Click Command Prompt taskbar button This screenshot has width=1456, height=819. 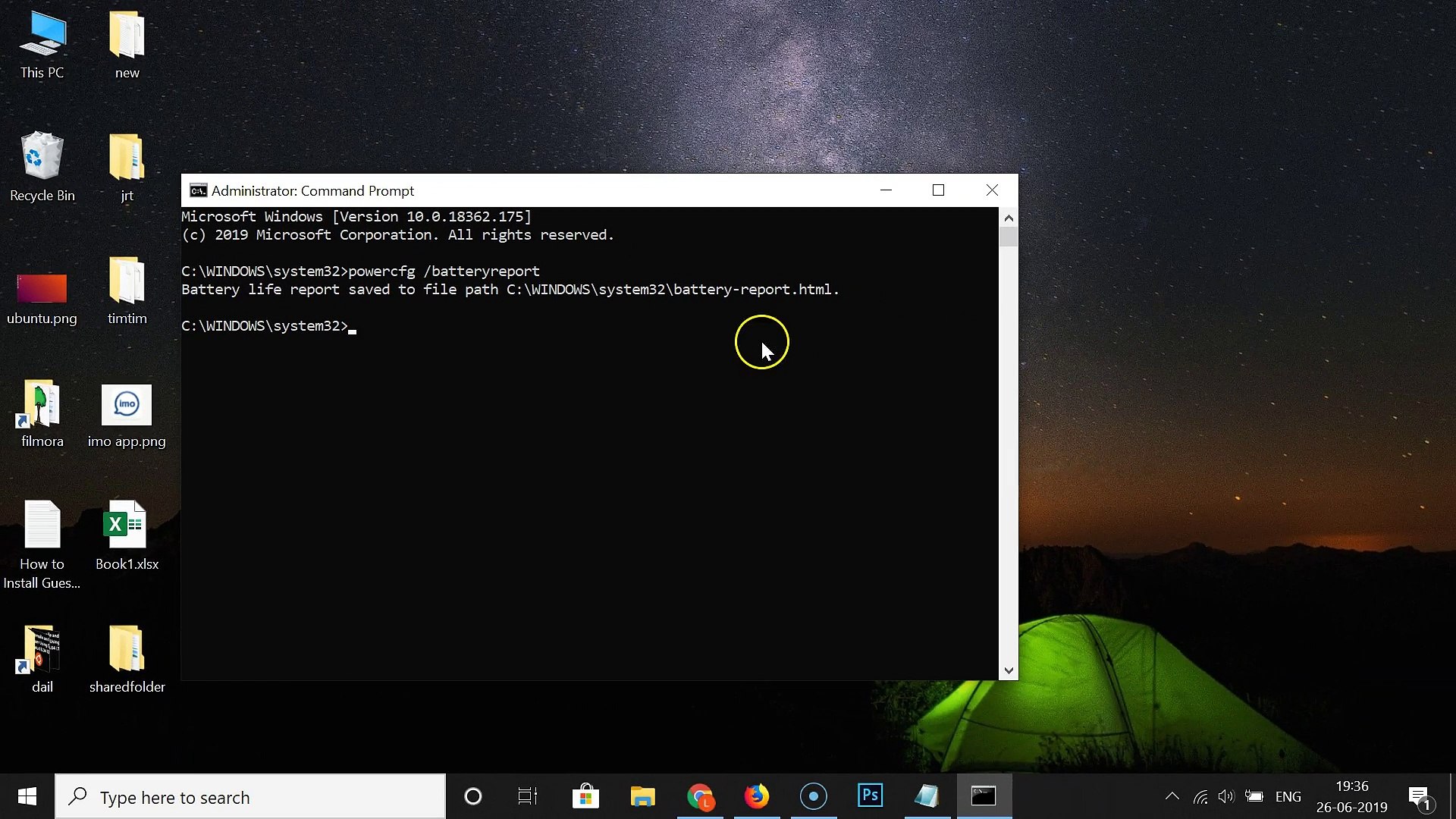coord(984,796)
